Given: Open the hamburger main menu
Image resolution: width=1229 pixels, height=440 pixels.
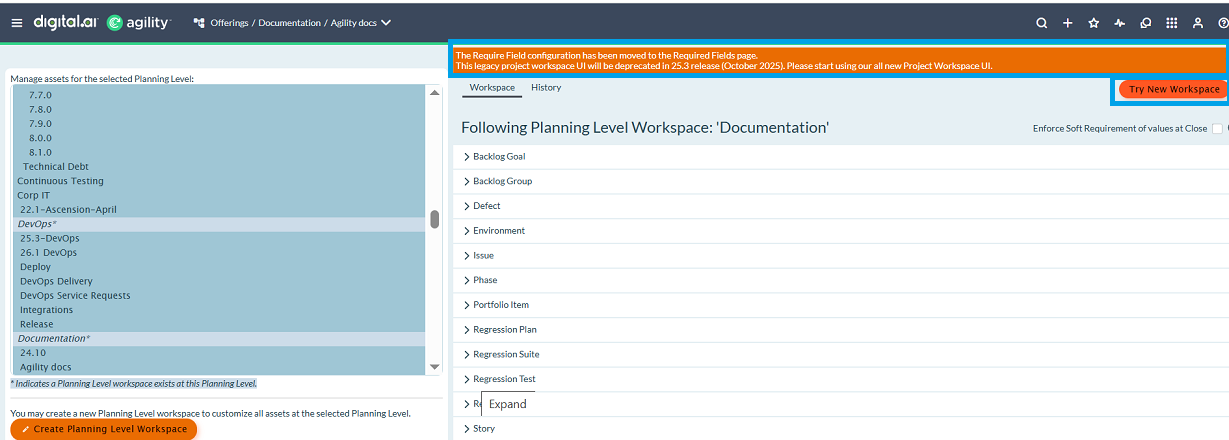Looking at the screenshot, I should click(x=17, y=22).
